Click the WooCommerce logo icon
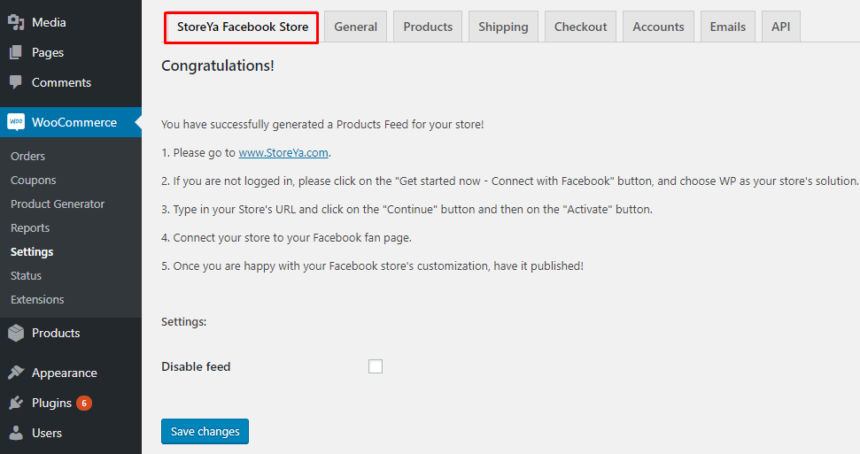This screenshot has width=860, height=454. point(16,122)
